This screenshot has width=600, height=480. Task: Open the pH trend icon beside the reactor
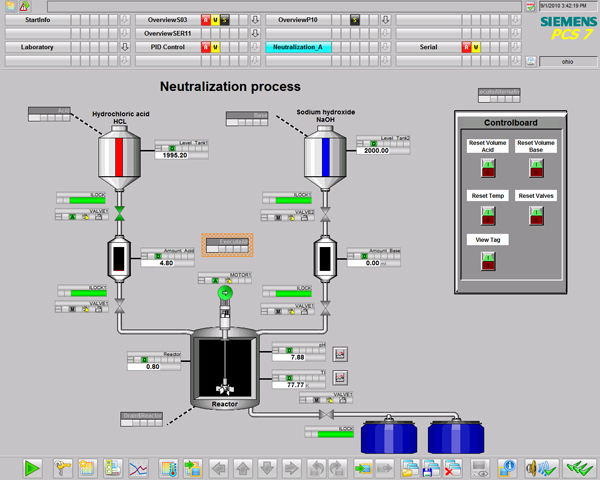(340, 353)
